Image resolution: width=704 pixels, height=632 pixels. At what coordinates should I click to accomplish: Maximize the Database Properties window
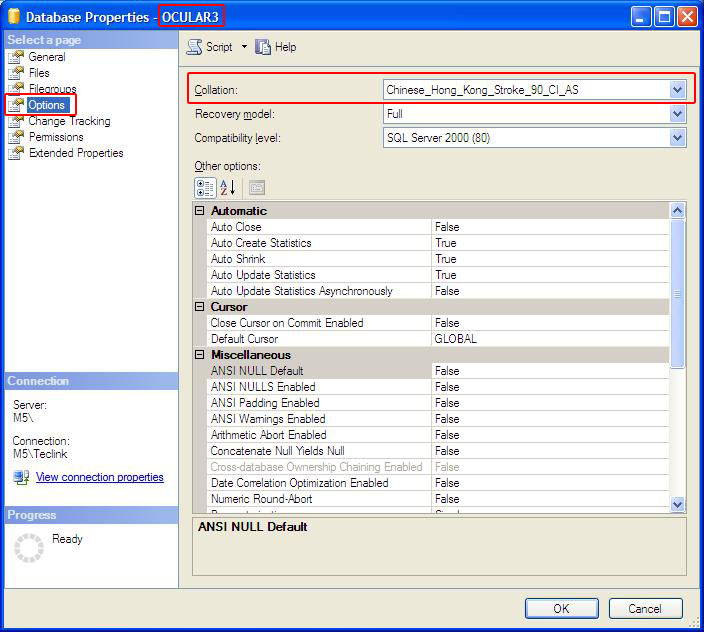point(664,17)
